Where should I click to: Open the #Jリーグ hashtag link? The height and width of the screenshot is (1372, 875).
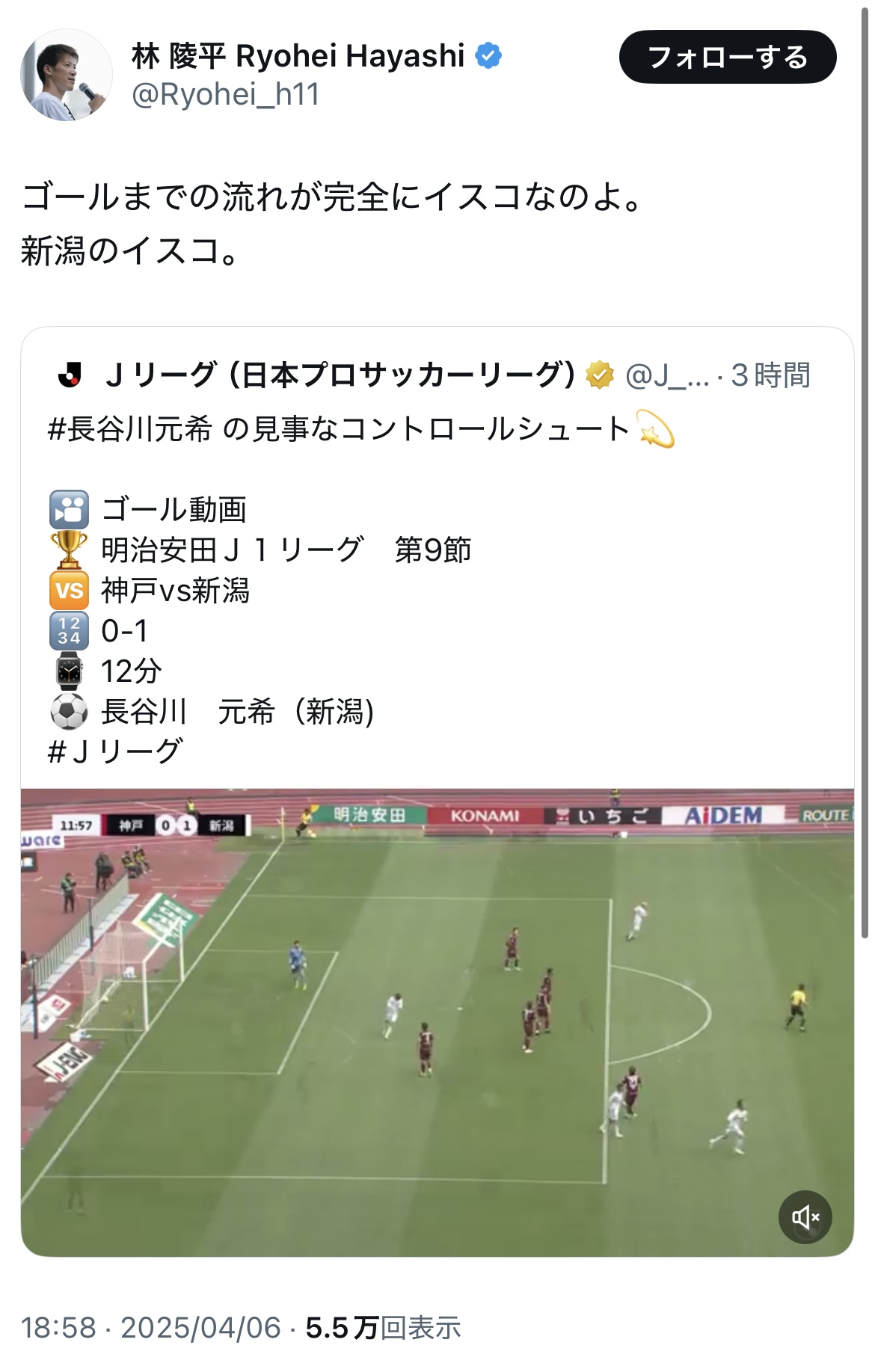[x=115, y=751]
